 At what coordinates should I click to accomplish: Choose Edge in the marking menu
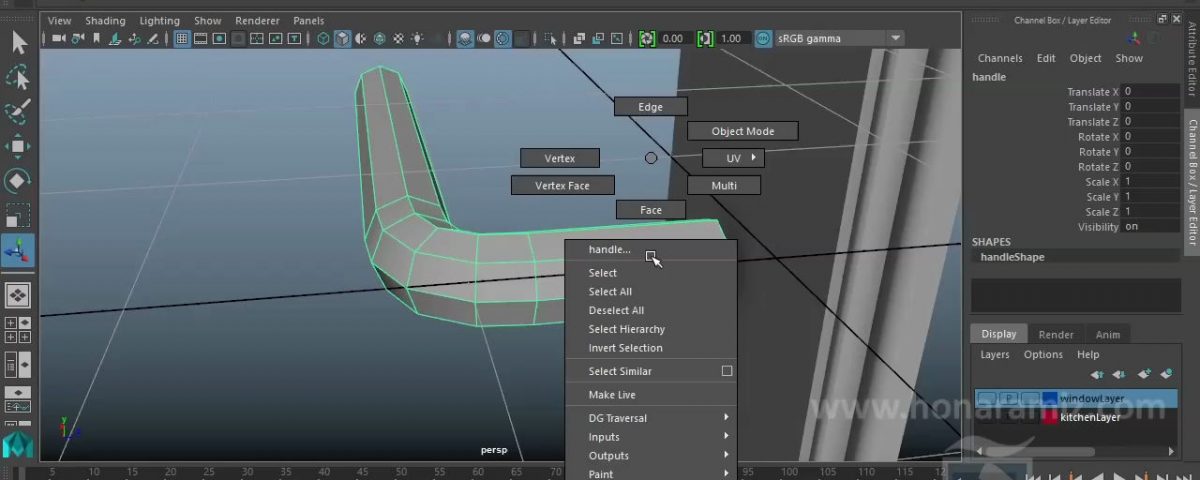[651, 107]
